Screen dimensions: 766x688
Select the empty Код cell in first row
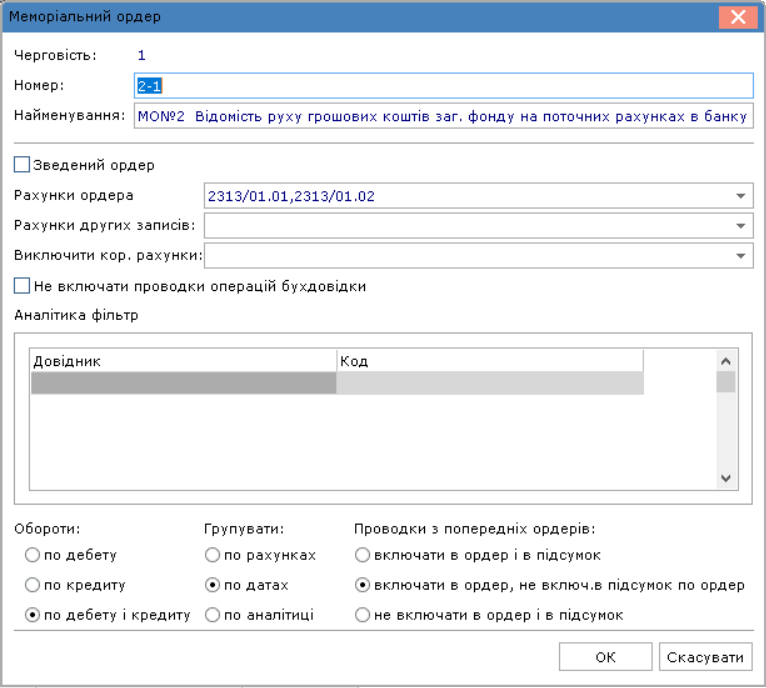(x=490, y=383)
